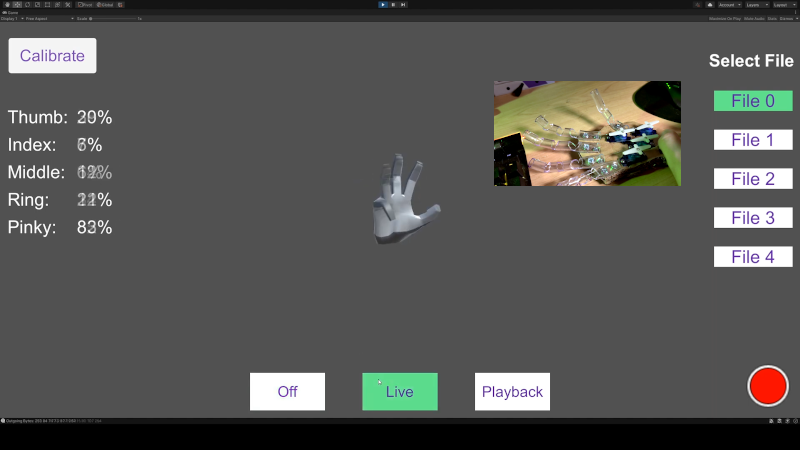Click the Play button in Unity toolbar
The image size is (800, 450).
383,5
